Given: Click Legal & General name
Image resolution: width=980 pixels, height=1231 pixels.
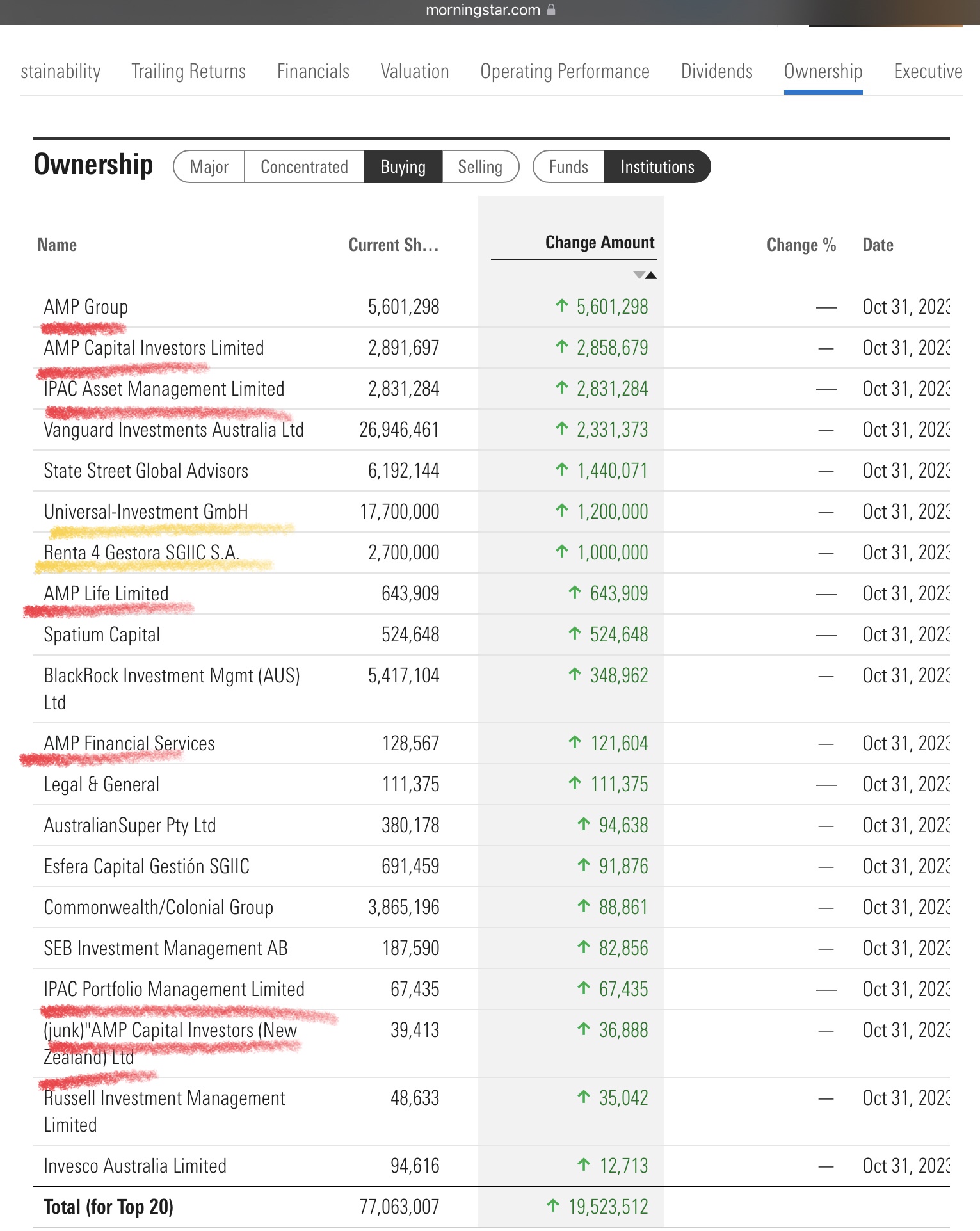Looking at the screenshot, I should point(101,784).
